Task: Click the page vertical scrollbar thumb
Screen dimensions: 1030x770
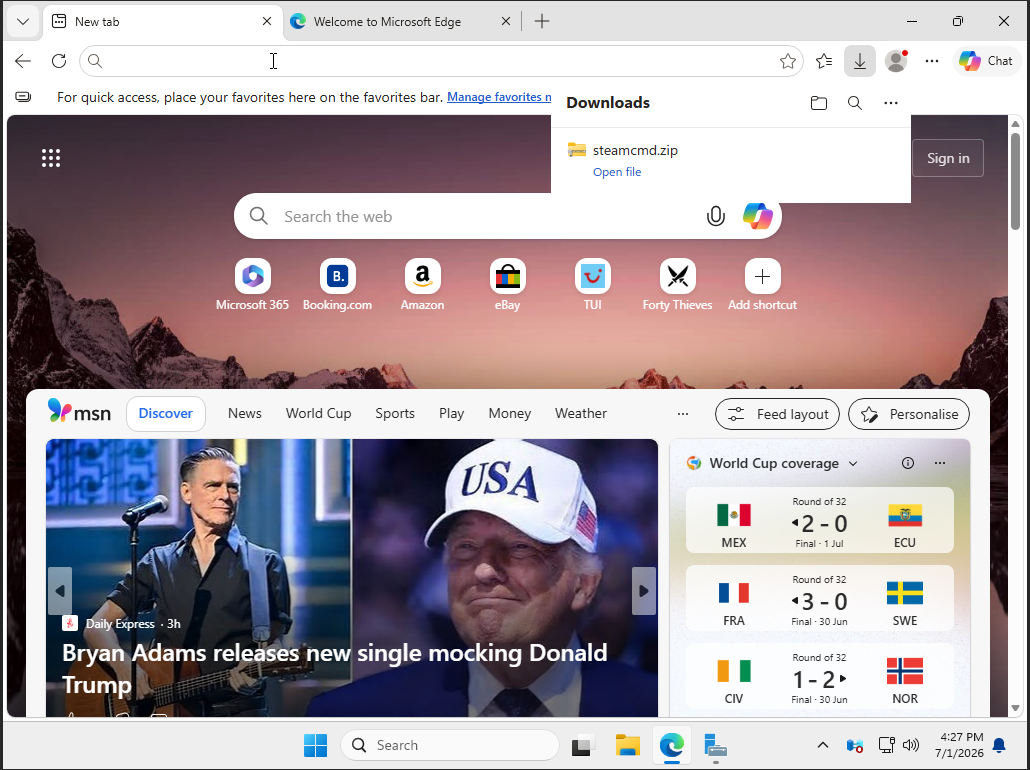Action: point(1016,181)
